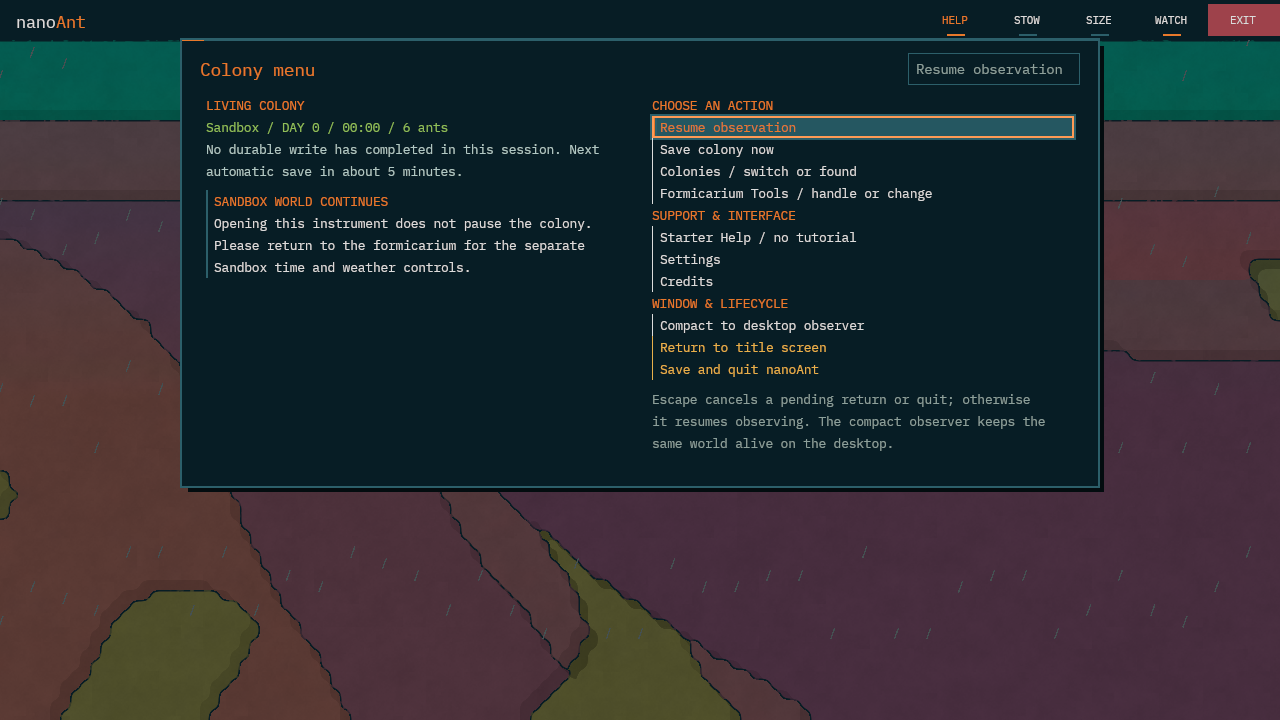
Task: Toggle the WATCH mode button
Action: click(x=1171, y=20)
